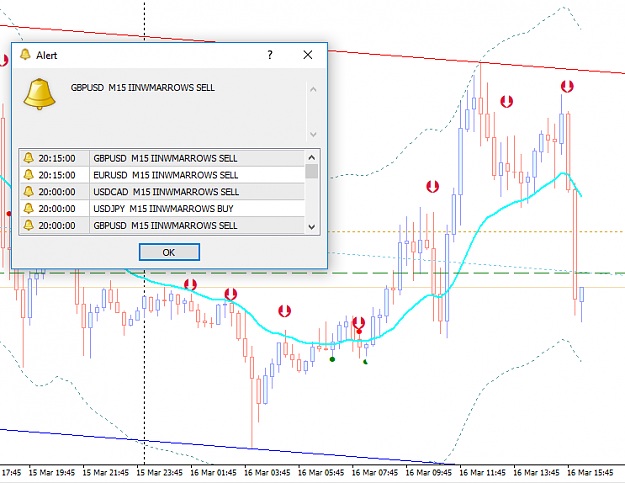Click up arrow of the message text scrollbar
Screen dimensions: 625x483
coord(313,90)
